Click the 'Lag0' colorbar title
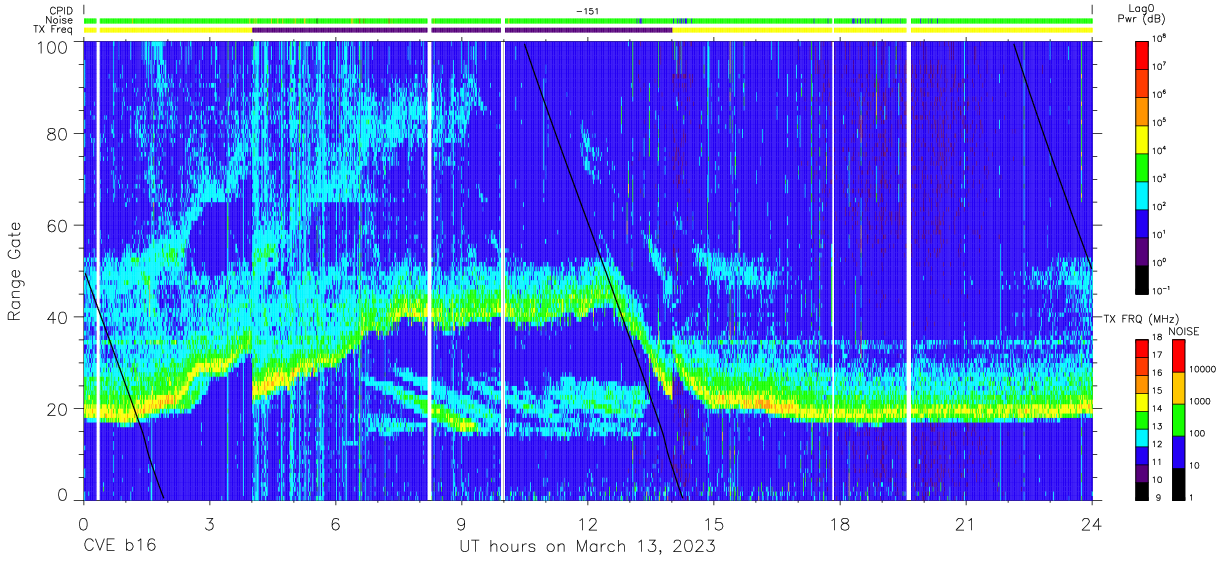 1142,7
